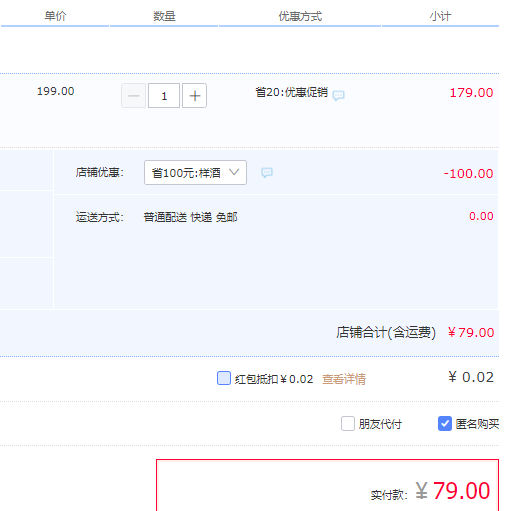The width and height of the screenshot is (525, 511).
Task: Click the 数量 column header
Action: [164, 16]
